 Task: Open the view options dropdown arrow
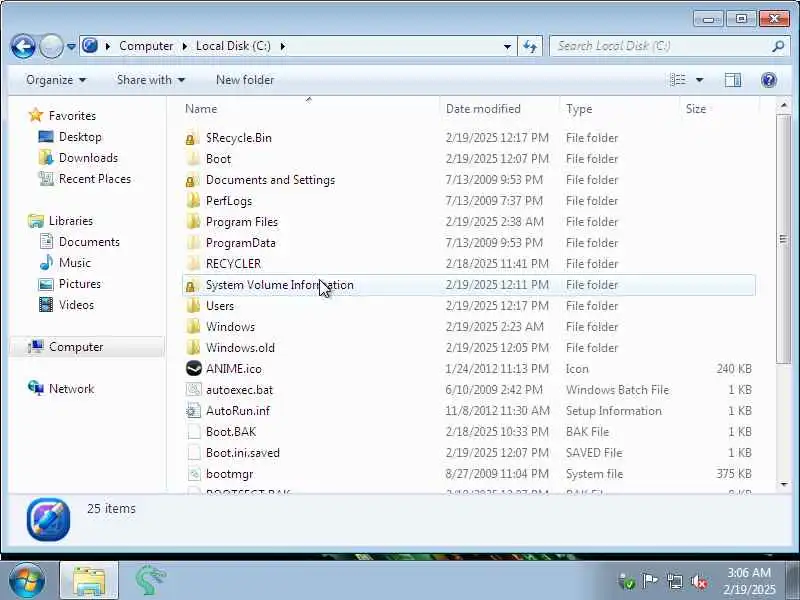(699, 80)
